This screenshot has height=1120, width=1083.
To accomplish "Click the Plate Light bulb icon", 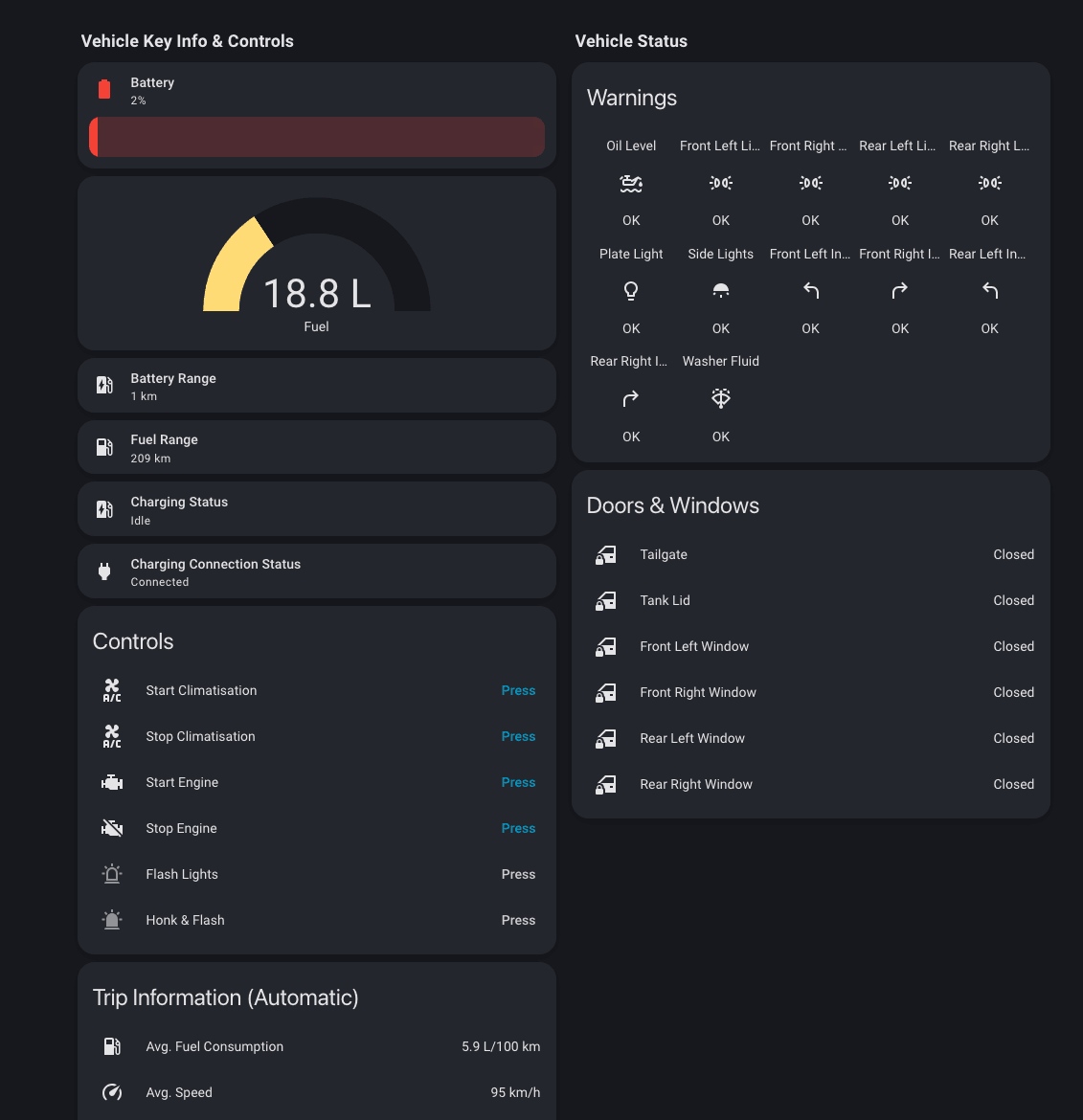I will point(631,290).
